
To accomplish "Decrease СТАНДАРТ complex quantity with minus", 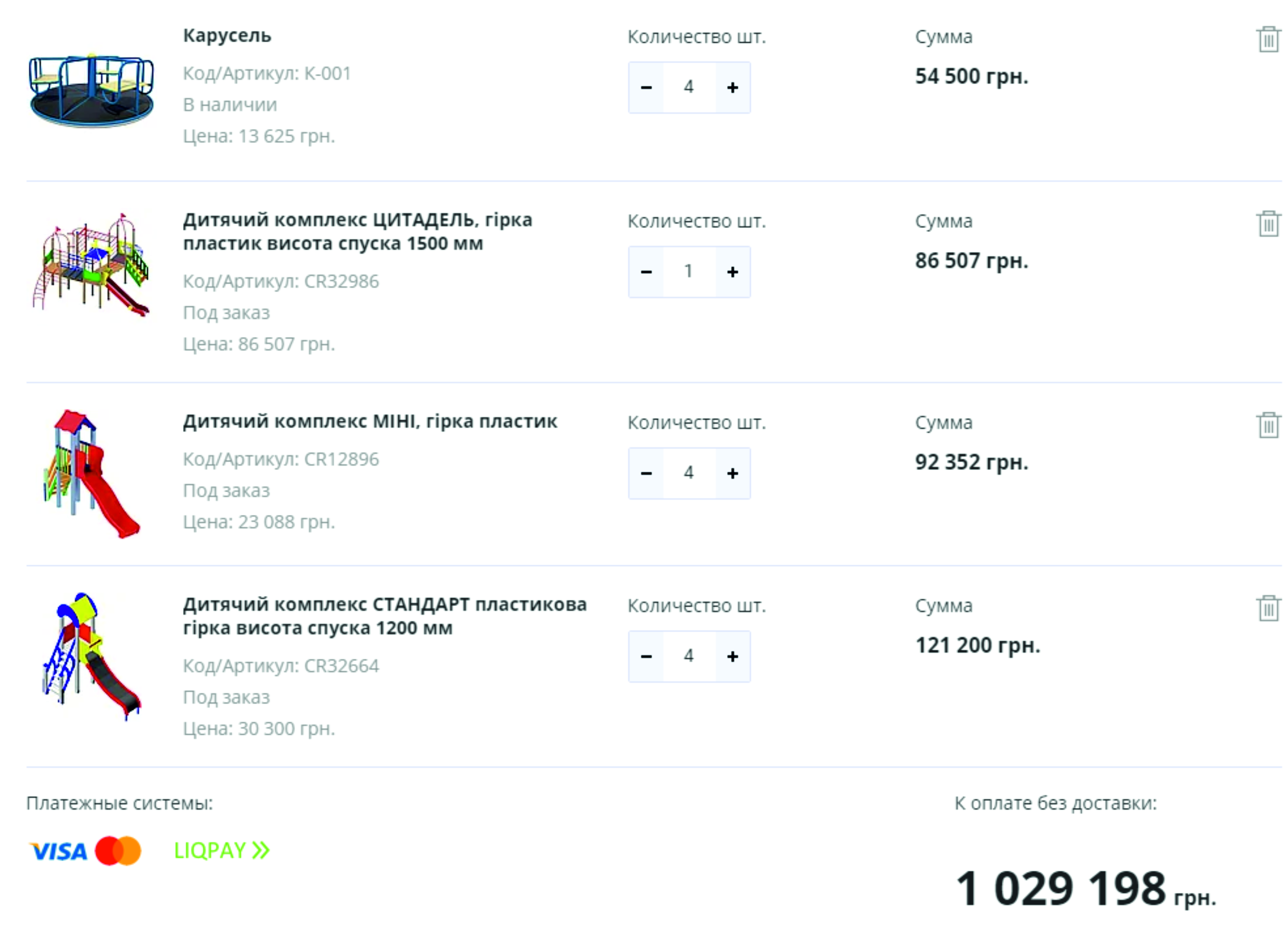I will coord(646,656).
